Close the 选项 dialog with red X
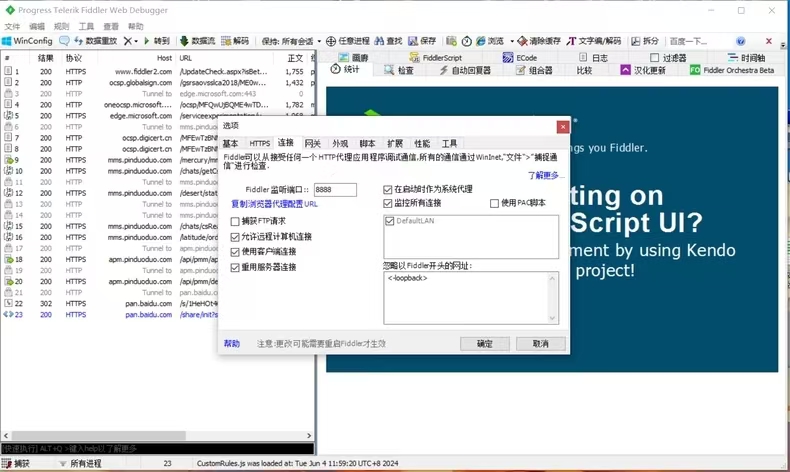Screen dimensions: 790x472 coord(563,126)
